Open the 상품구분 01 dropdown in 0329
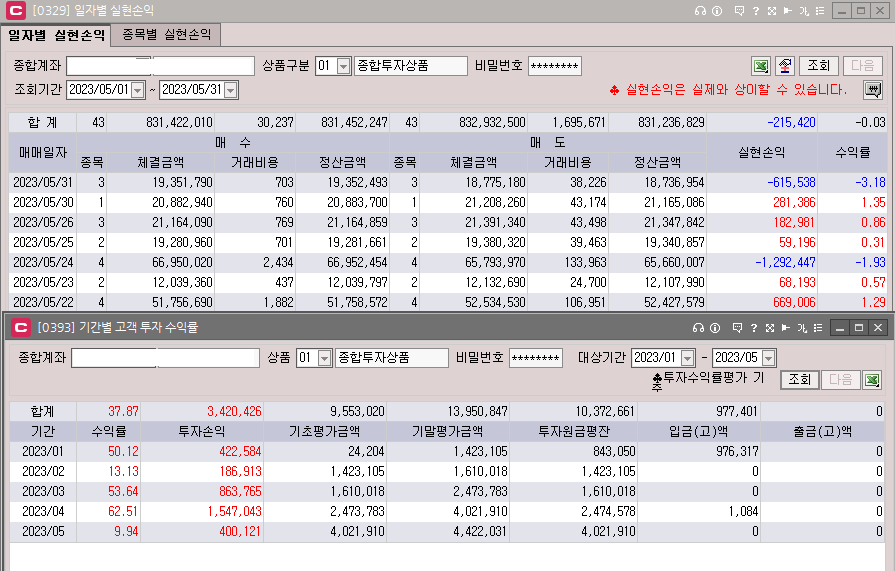 pyautogui.click(x=343, y=66)
